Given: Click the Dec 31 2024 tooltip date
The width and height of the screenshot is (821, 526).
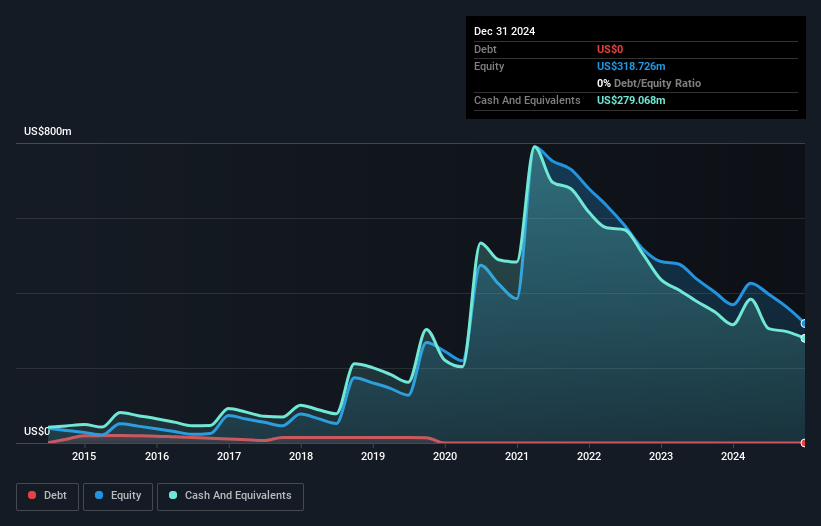Looking at the screenshot, I should point(504,31).
